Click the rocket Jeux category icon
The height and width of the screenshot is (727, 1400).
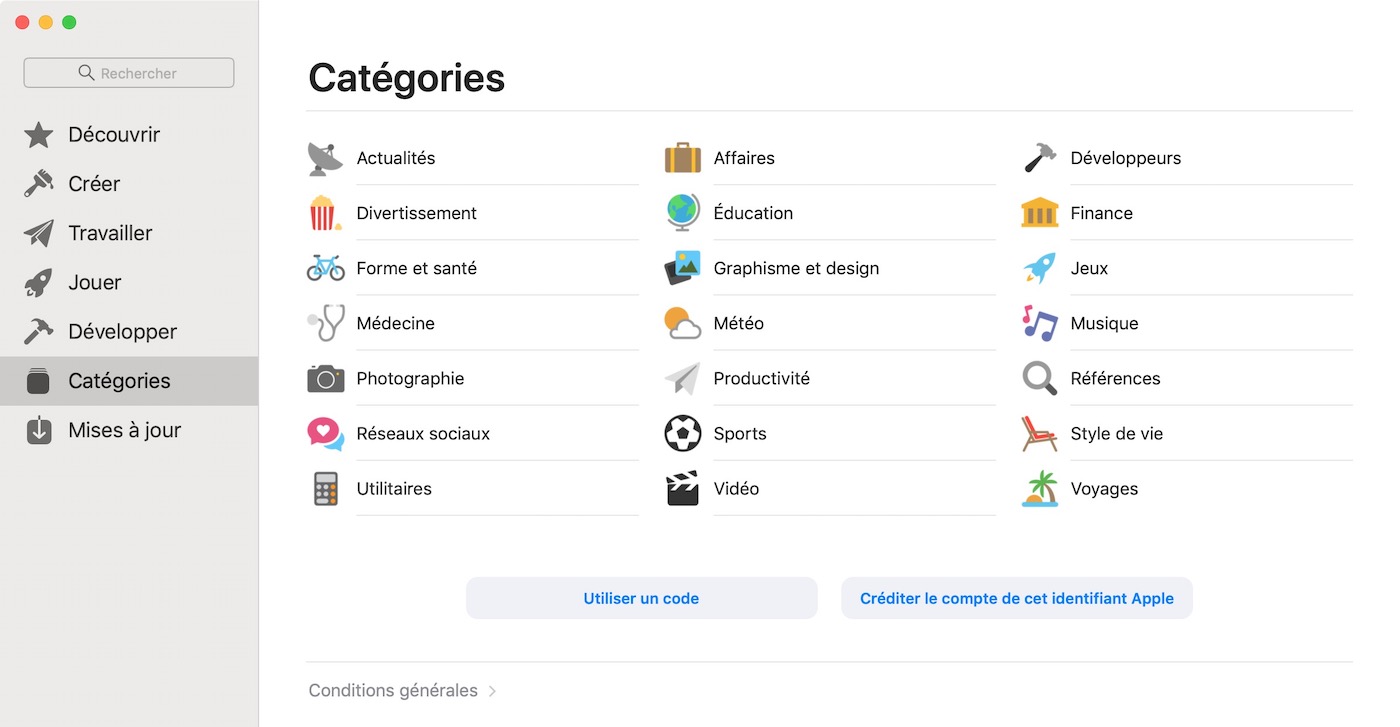pos(1040,268)
